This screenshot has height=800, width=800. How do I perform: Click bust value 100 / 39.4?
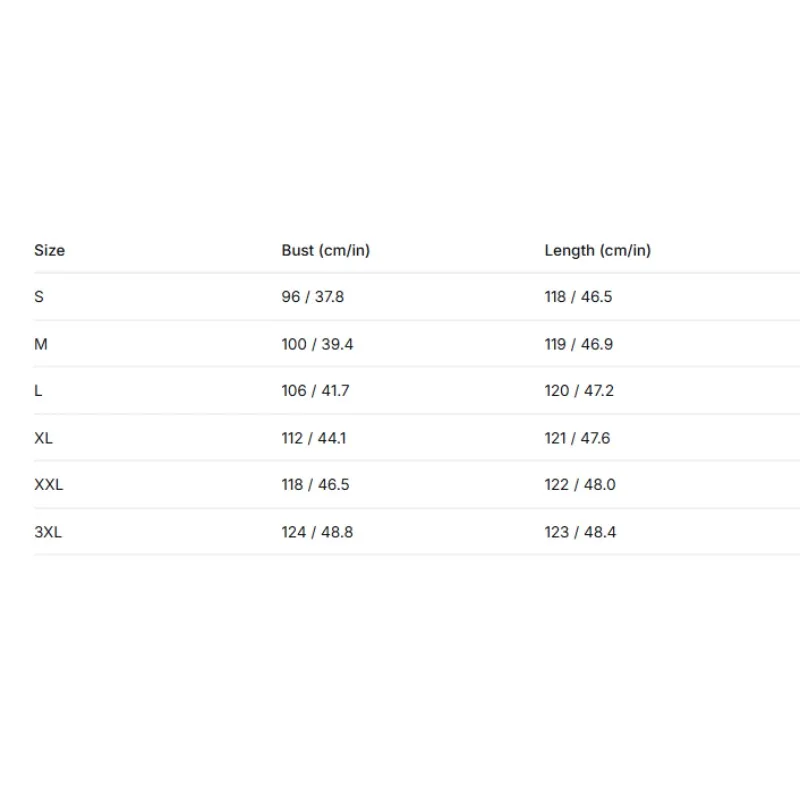coord(317,344)
